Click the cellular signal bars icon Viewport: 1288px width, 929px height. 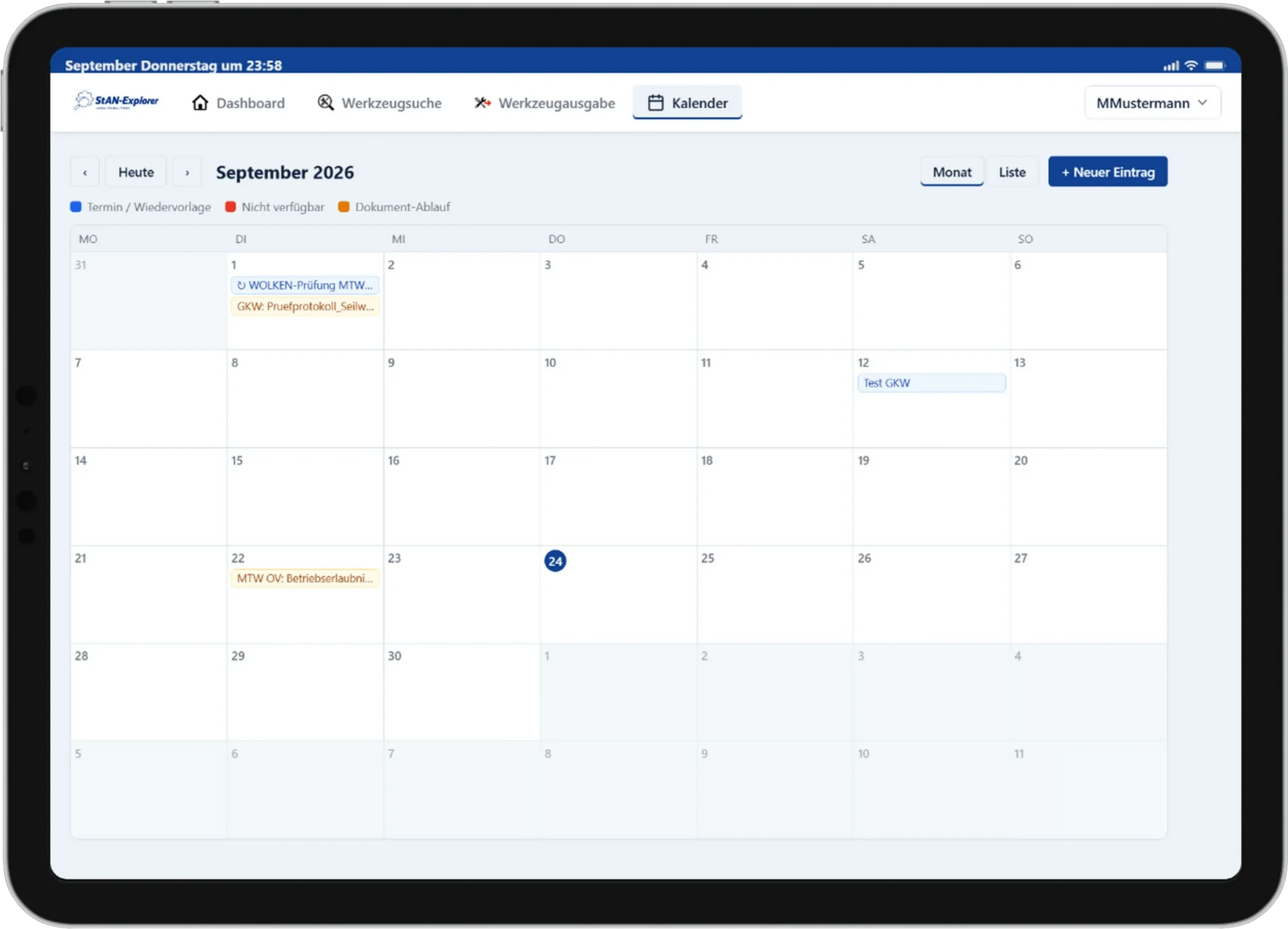pos(1171,66)
